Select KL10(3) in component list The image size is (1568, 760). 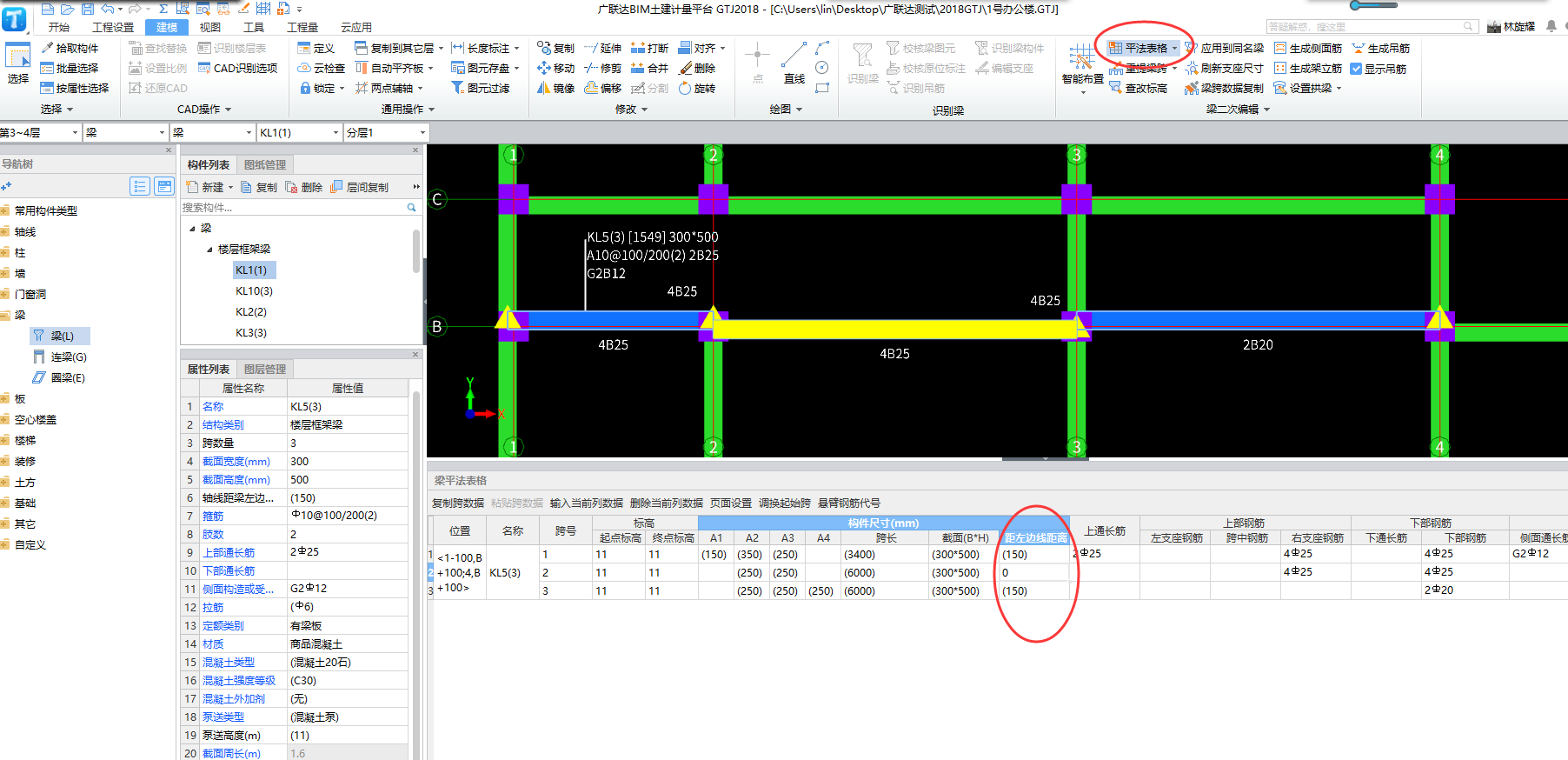pos(254,290)
